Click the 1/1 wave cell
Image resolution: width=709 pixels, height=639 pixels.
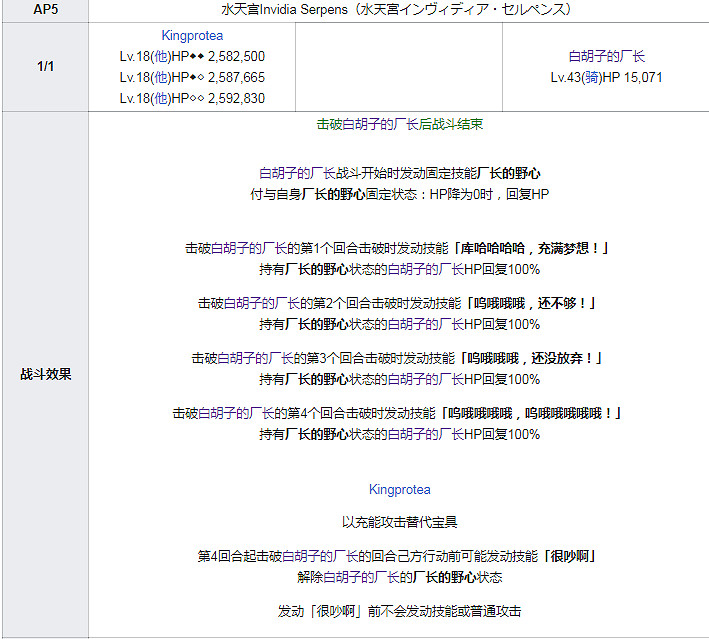coord(45,66)
